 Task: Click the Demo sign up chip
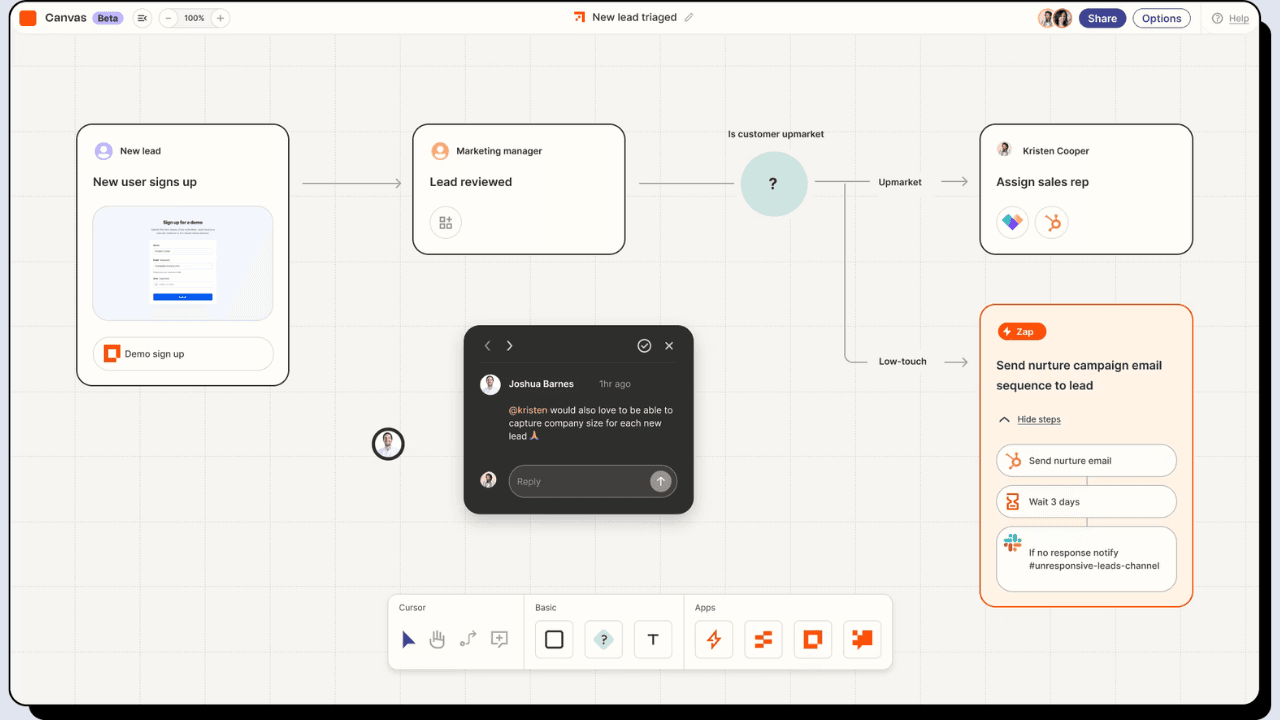coord(183,354)
